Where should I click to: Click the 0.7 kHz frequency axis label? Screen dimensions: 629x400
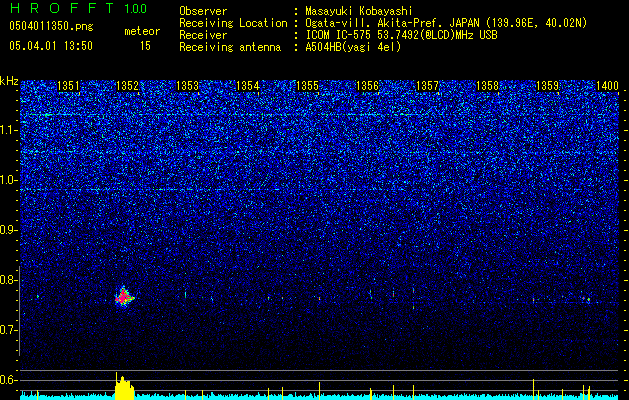pos(9,330)
